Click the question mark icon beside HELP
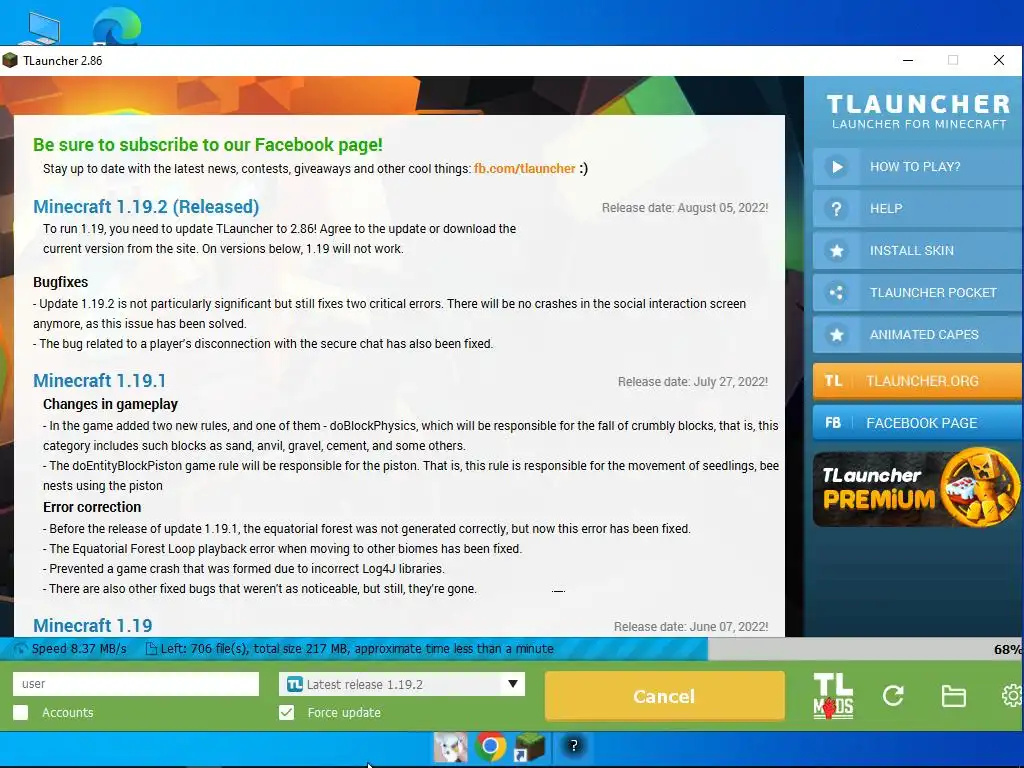 (x=837, y=208)
